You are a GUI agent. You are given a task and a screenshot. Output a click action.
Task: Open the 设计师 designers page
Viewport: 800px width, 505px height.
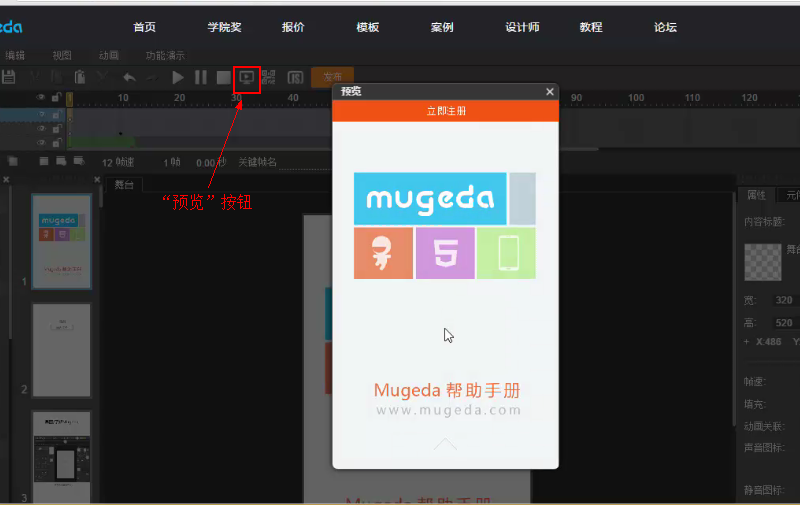[x=522, y=27]
